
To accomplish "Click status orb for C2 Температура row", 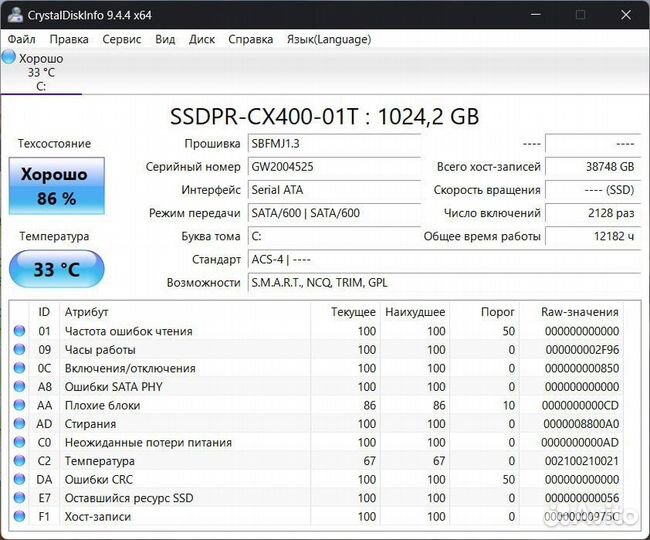I will [x=19, y=460].
